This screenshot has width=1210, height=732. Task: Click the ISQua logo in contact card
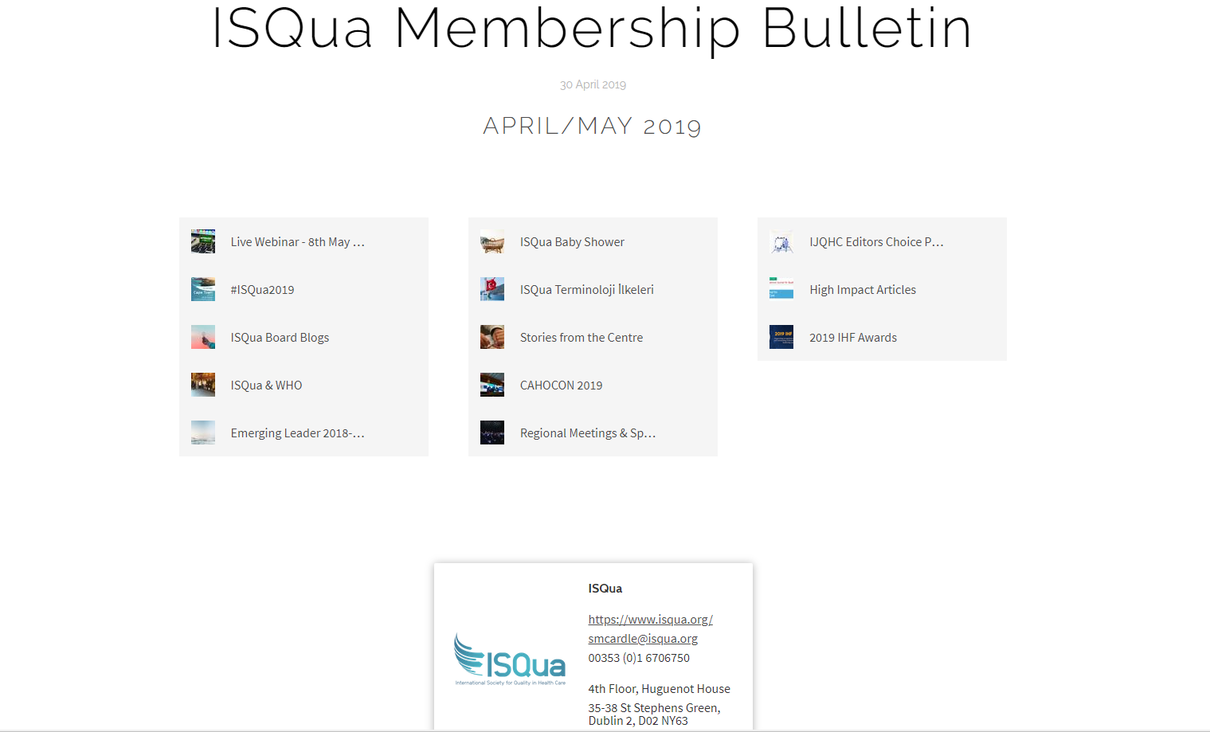[x=510, y=659]
